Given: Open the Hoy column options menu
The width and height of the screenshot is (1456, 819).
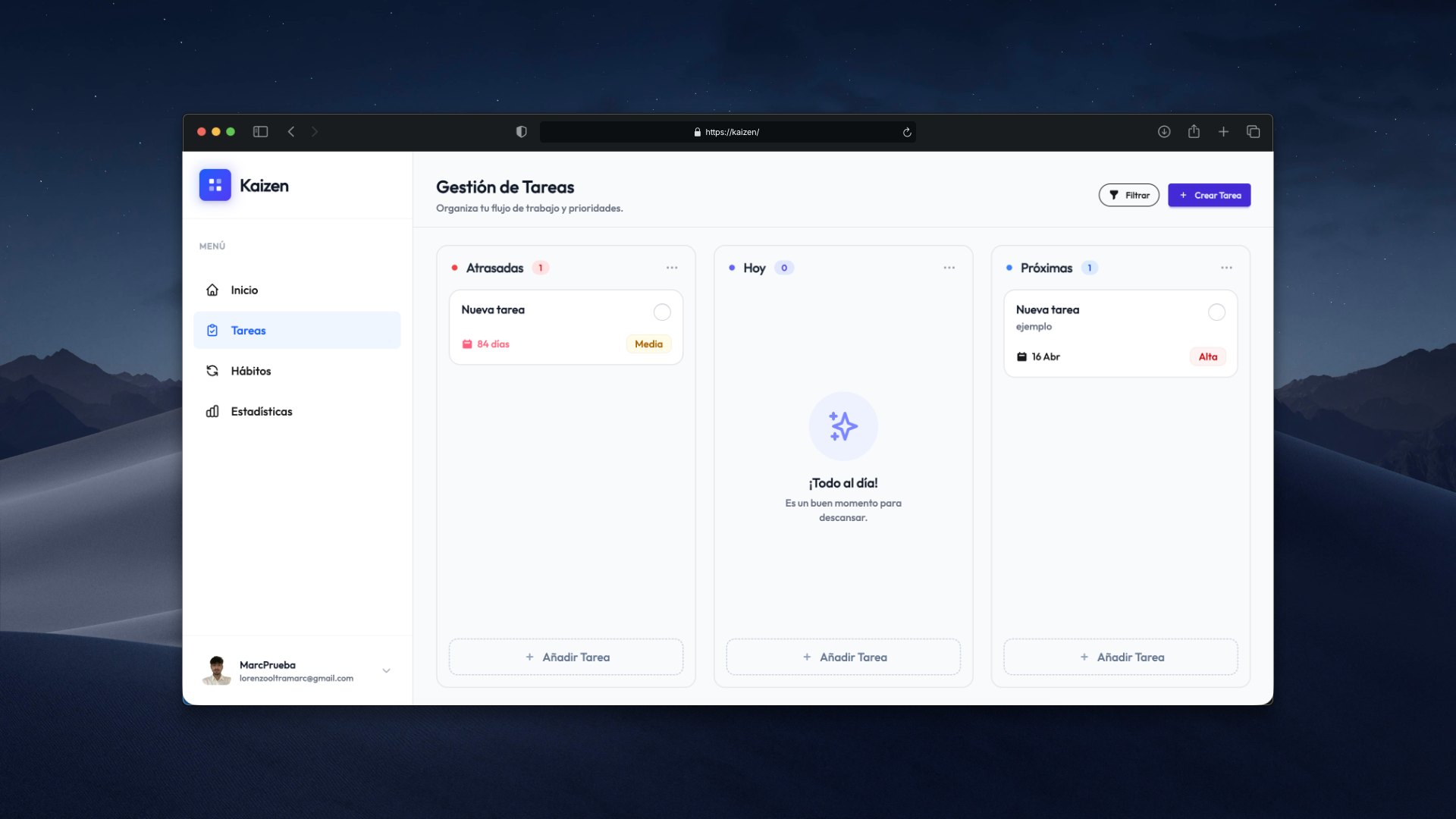Looking at the screenshot, I should pos(949,268).
